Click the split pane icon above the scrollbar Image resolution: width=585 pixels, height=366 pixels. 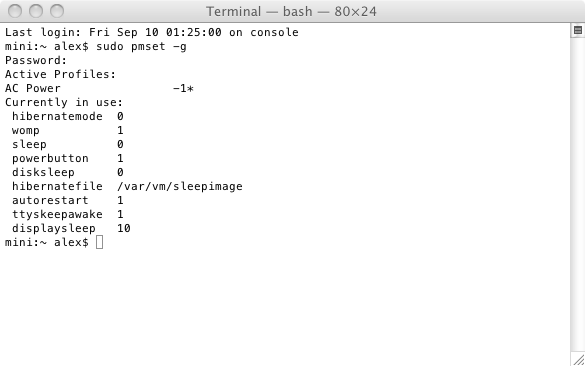(578, 30)
